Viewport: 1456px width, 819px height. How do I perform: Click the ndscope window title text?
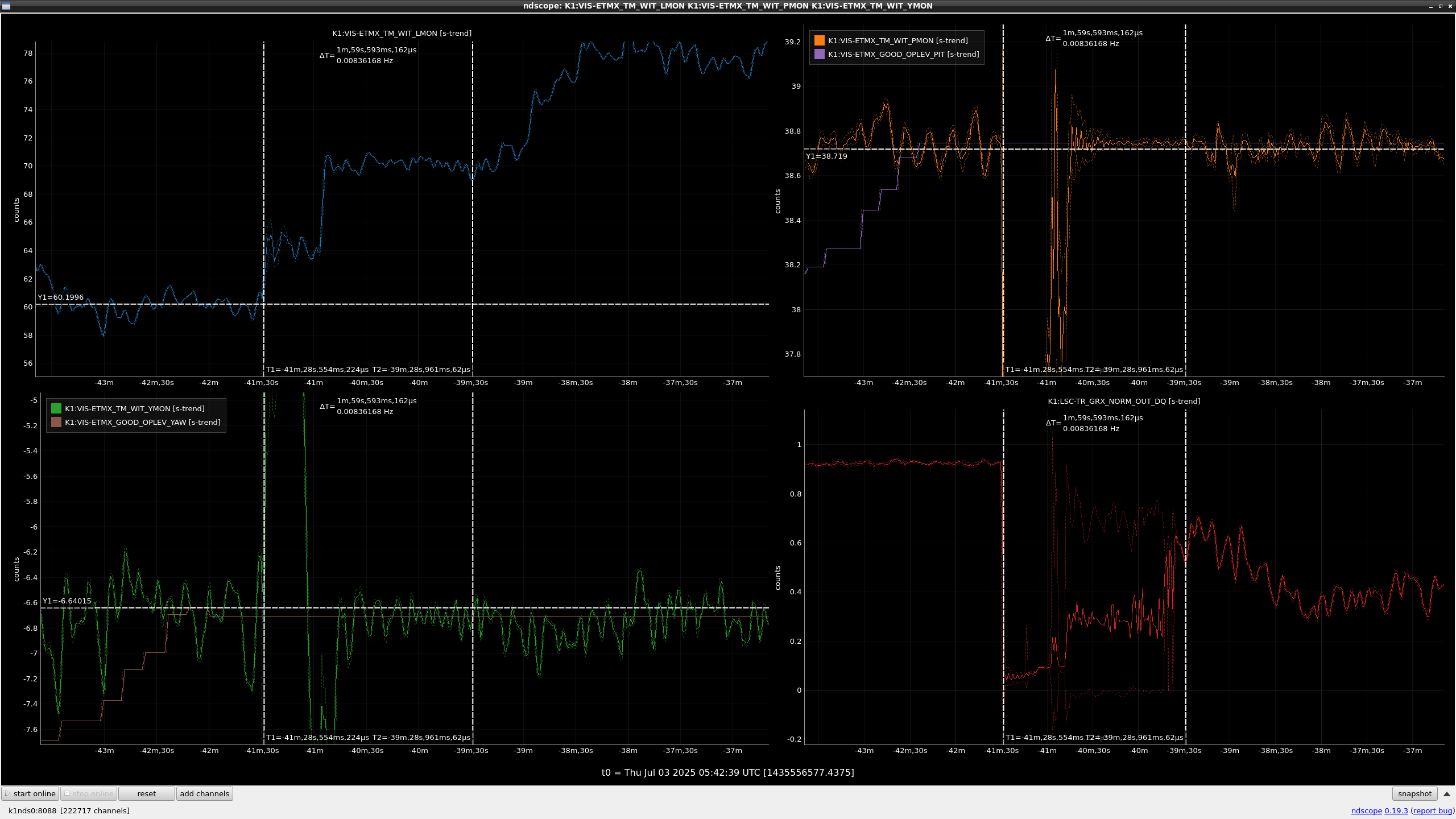728,6
